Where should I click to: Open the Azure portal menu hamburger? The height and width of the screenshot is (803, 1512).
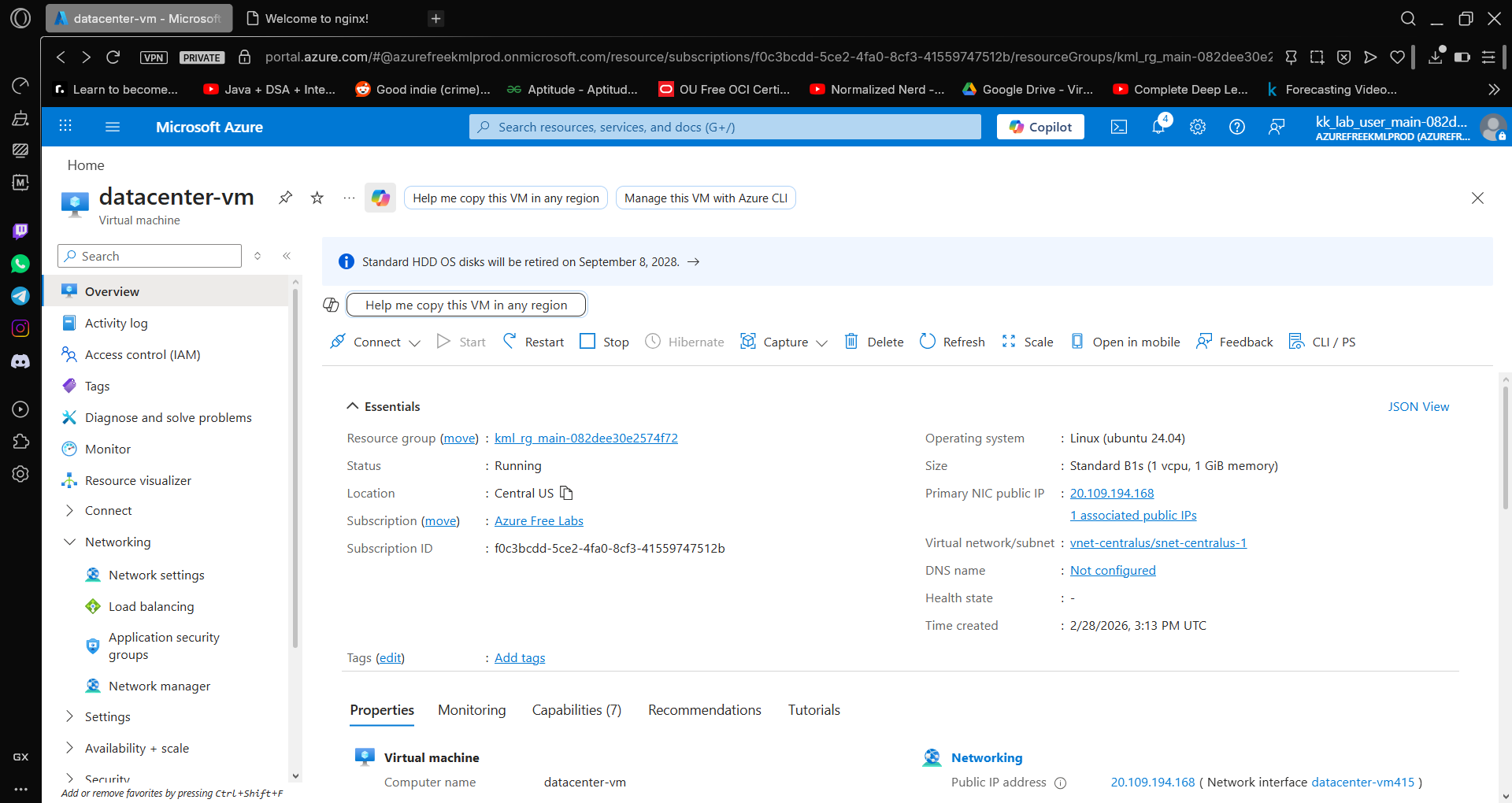pos(113,127)
